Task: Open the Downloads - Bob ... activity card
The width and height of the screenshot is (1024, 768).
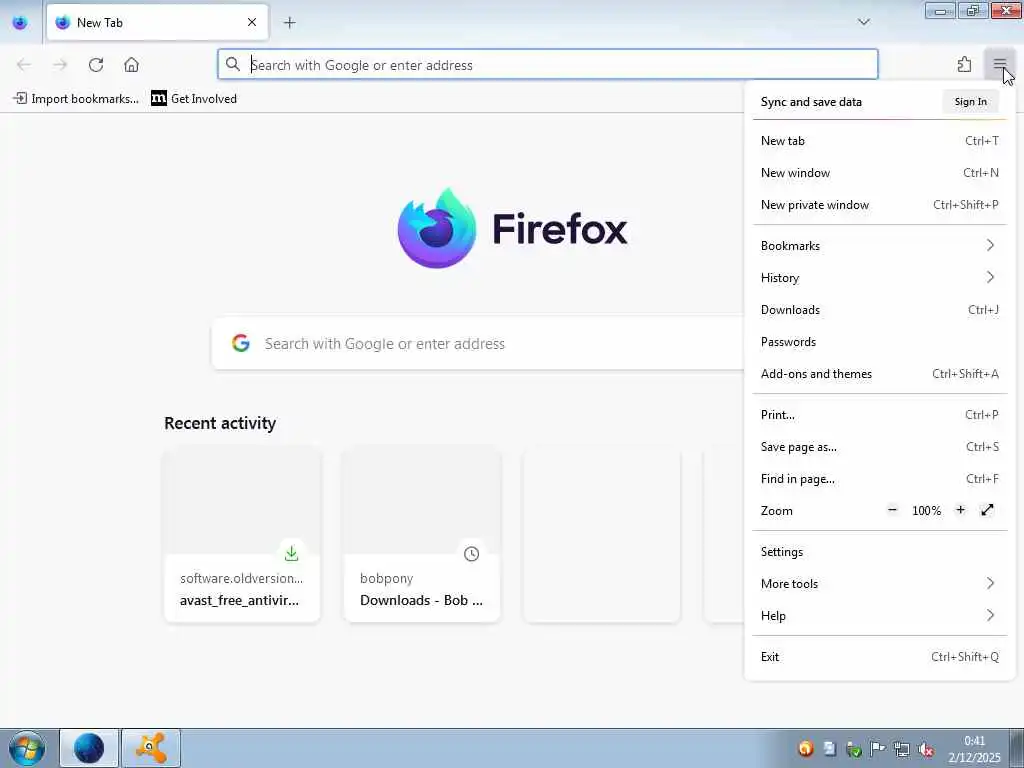Action: tap(422, 535)
